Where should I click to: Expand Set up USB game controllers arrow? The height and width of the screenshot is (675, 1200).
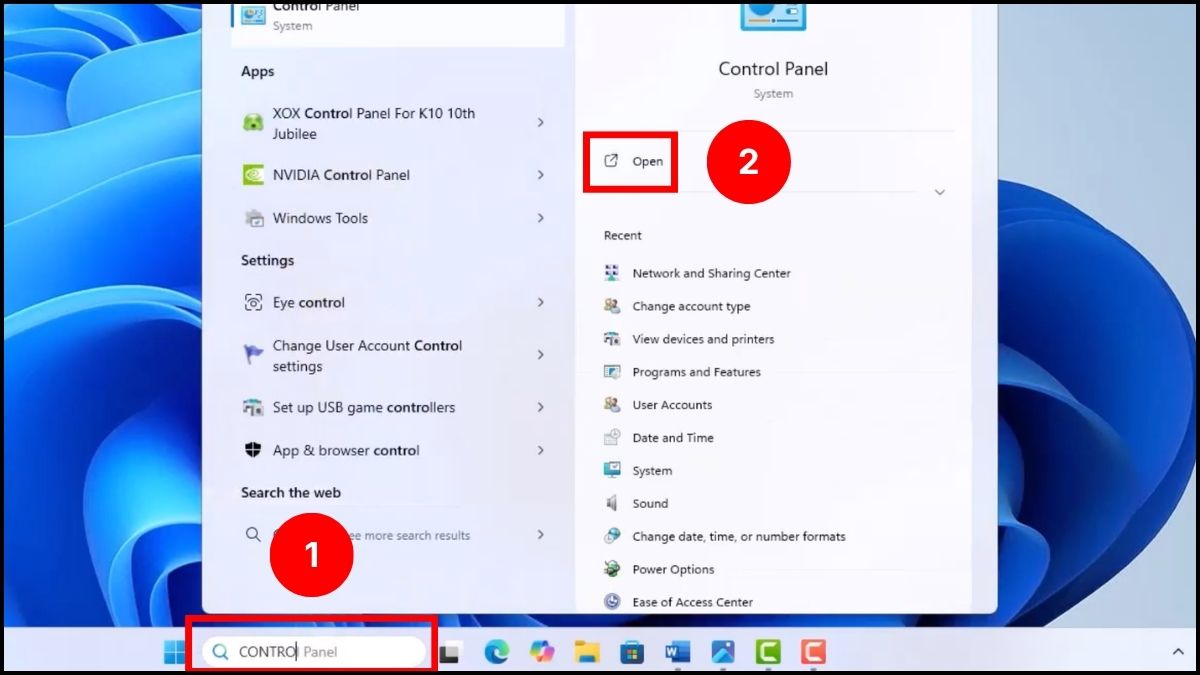pos(541,407)
